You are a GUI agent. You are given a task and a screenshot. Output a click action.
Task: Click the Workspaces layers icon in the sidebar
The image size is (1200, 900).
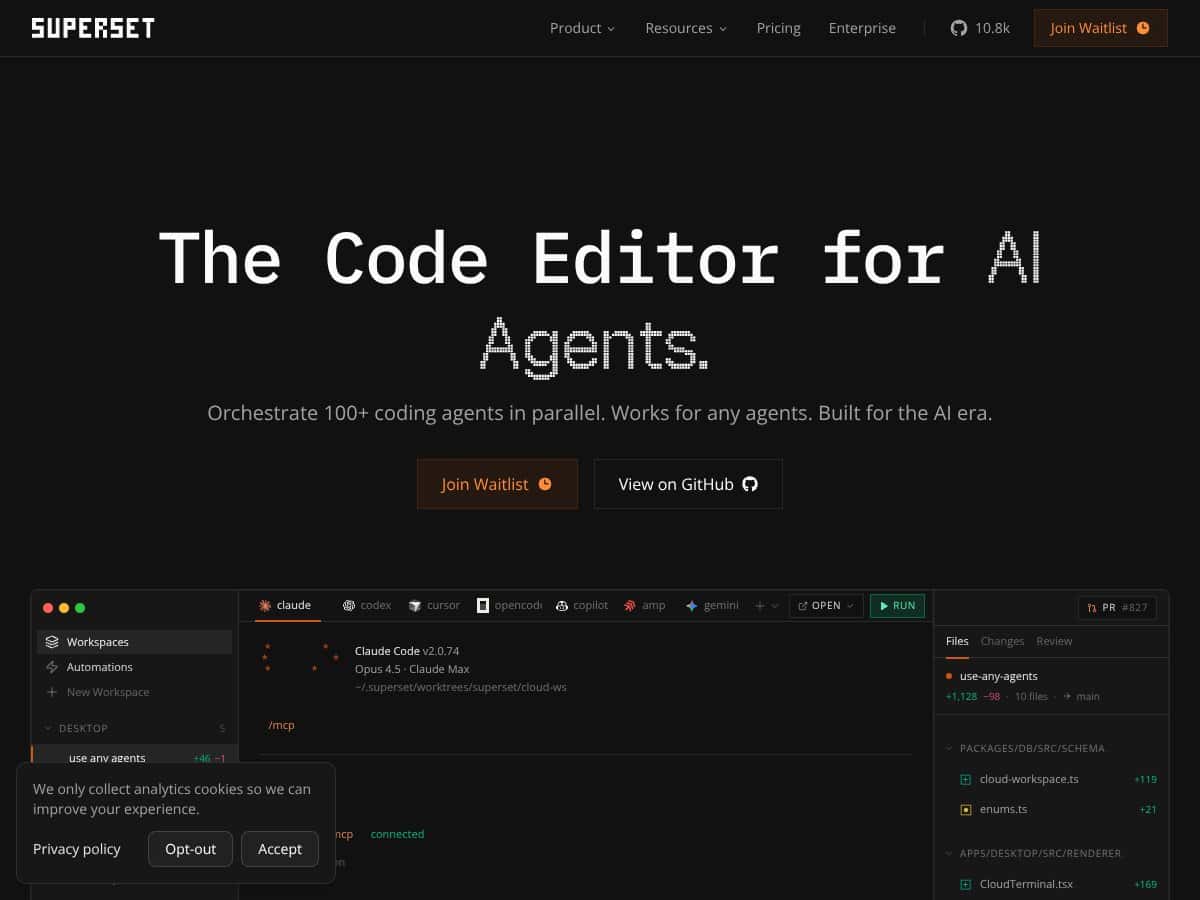tap(52, 642)
